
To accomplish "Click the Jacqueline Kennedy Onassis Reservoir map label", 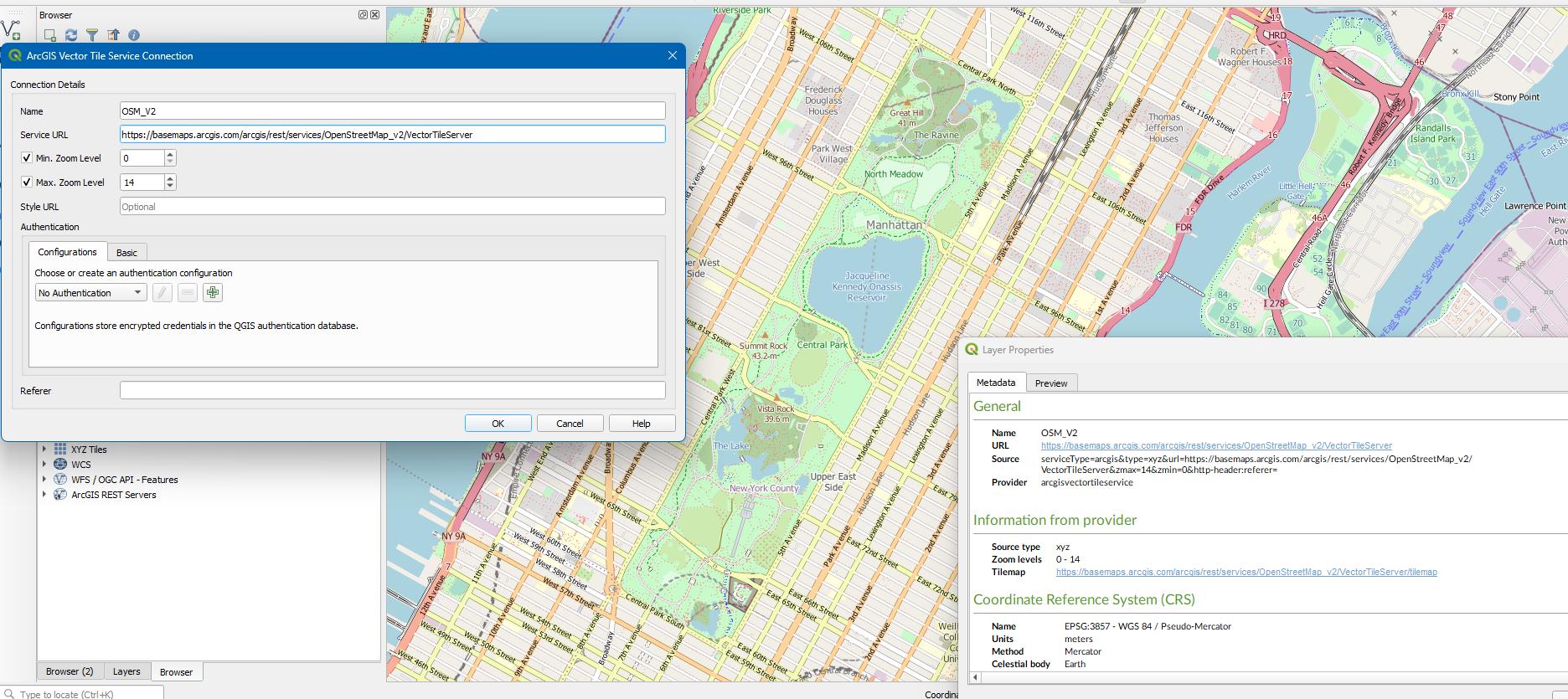I will point(867,286).
